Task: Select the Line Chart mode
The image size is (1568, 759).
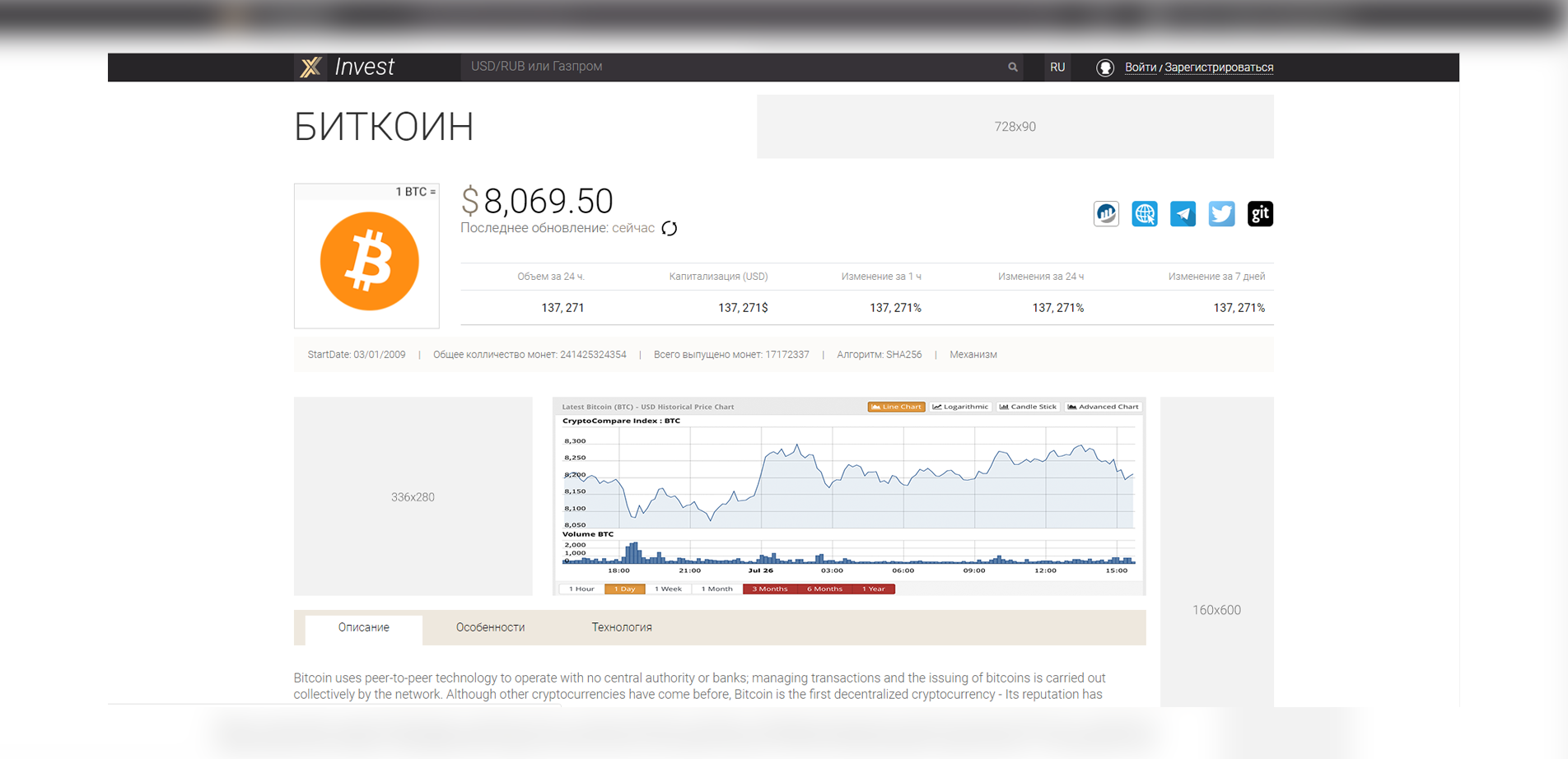Action: click(x=896, y=407)
